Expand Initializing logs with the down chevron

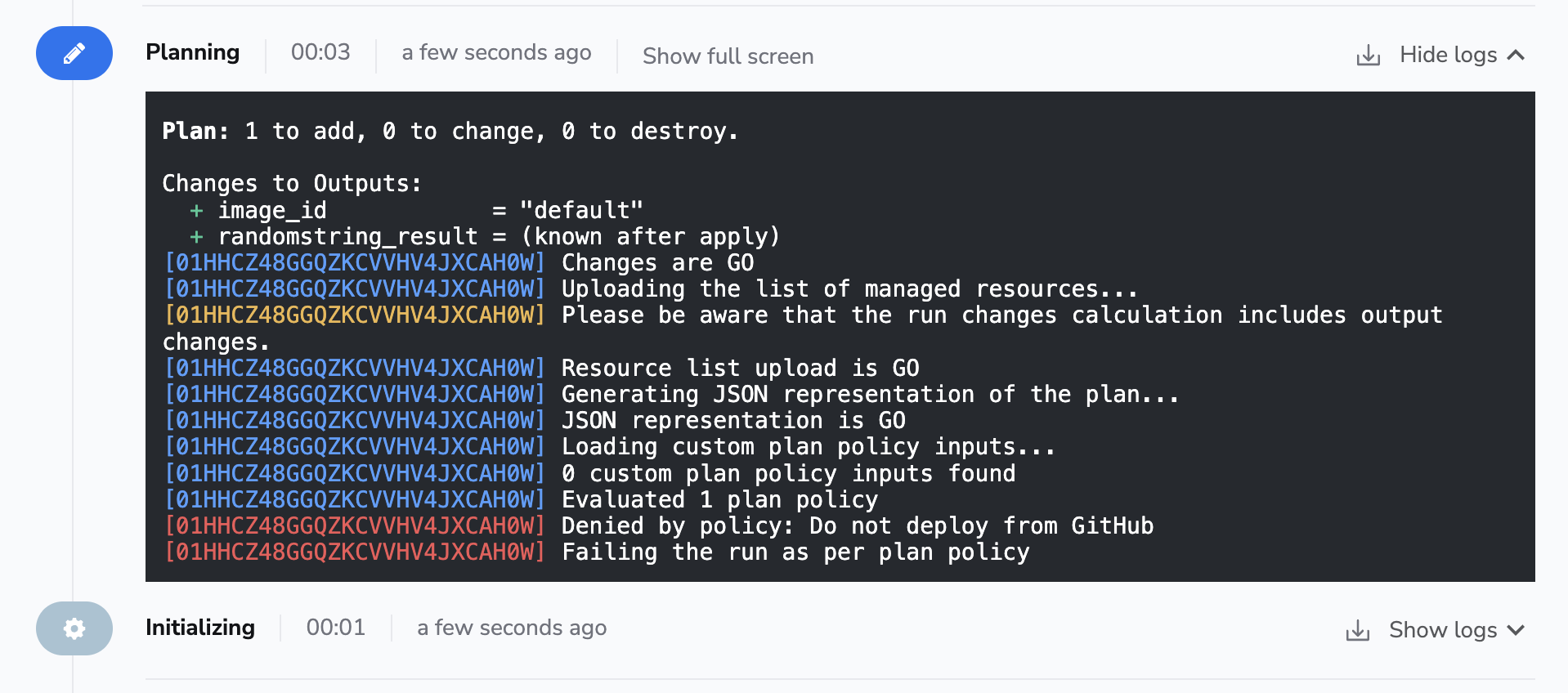pos(1516,630)
